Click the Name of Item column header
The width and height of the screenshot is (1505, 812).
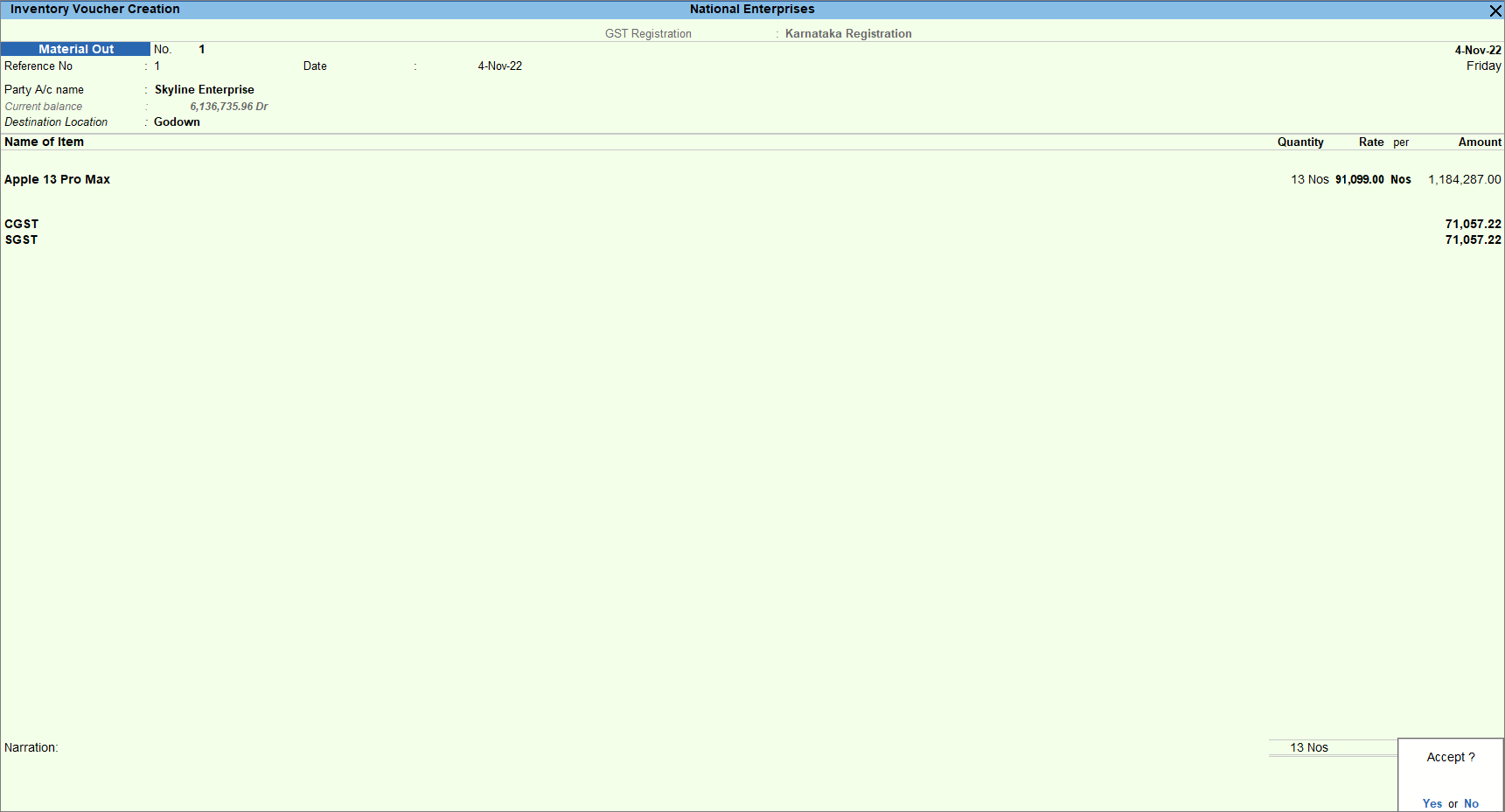(x=45, y=142)
